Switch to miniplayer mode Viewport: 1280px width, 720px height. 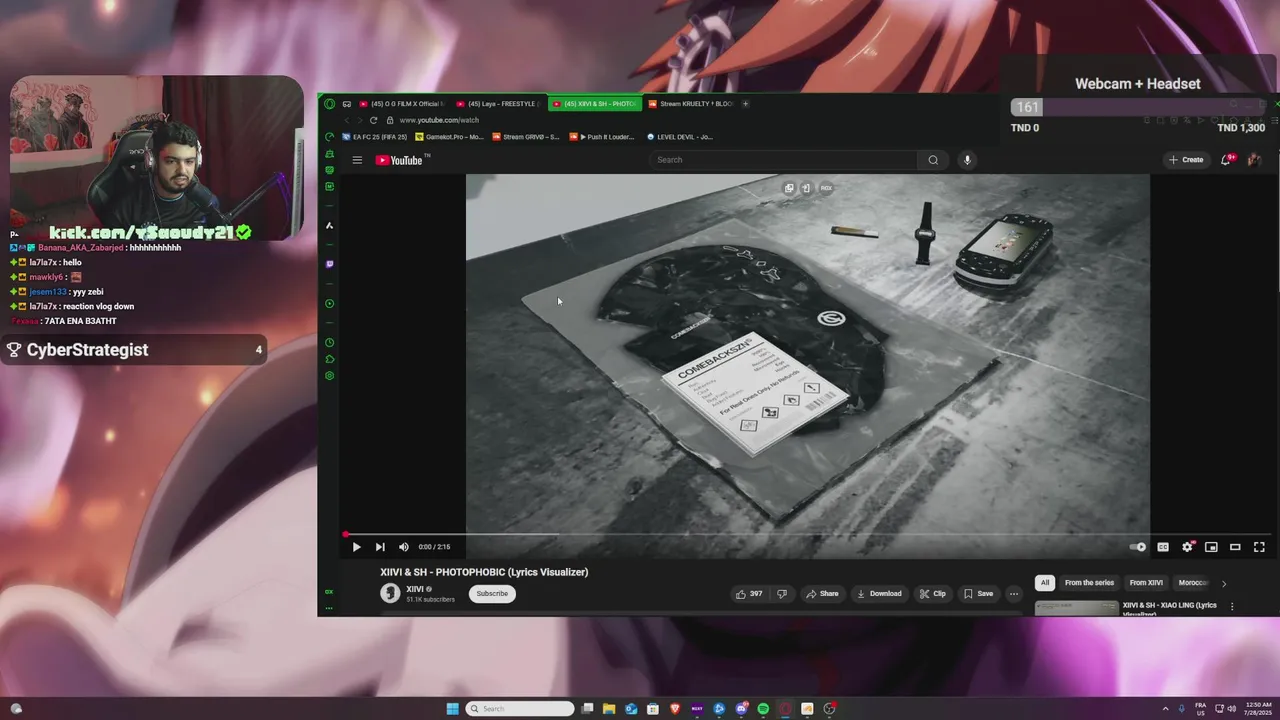[1211, 547]
